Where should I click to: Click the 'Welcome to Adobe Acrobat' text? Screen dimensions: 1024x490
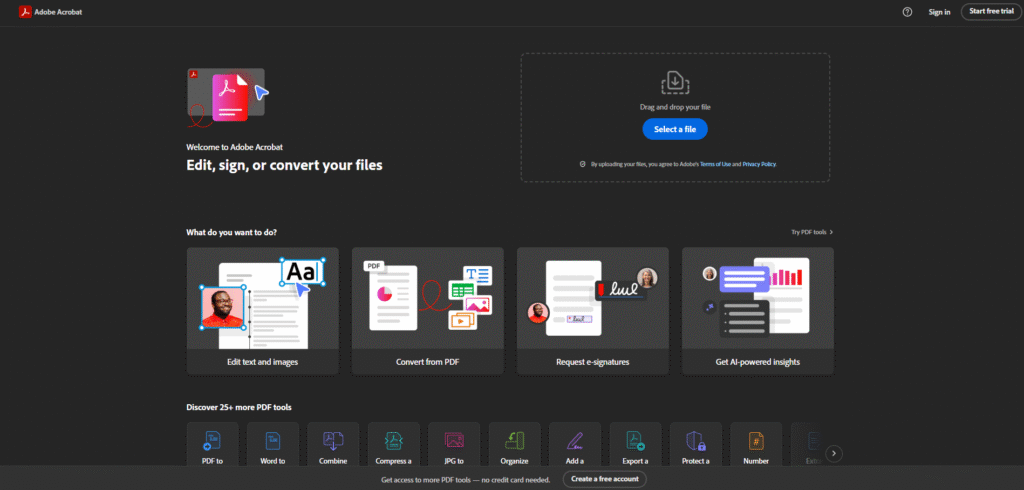(x=234, y=147)
